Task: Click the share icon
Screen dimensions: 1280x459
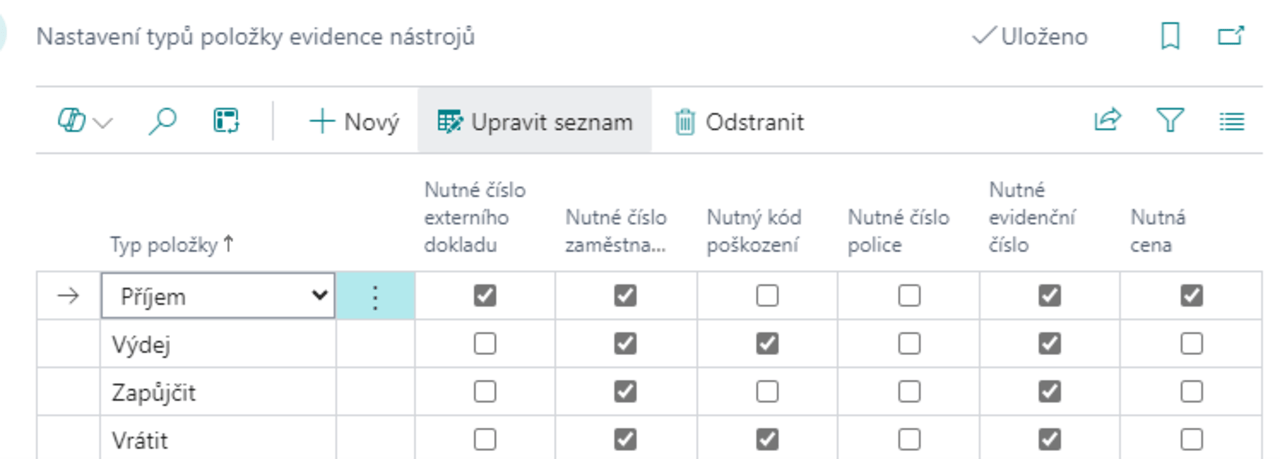Action: pos(1107,122)
